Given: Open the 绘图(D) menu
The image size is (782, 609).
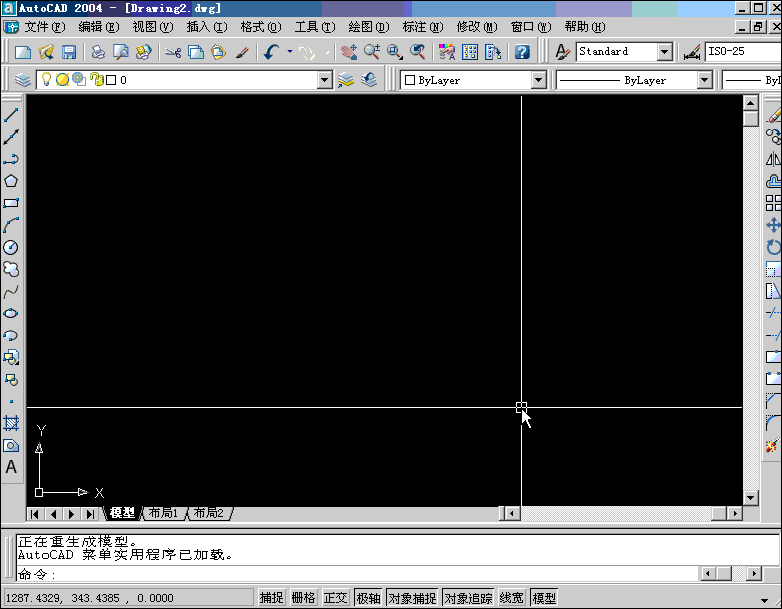Looking at the screenshot, I should [369, 27].
